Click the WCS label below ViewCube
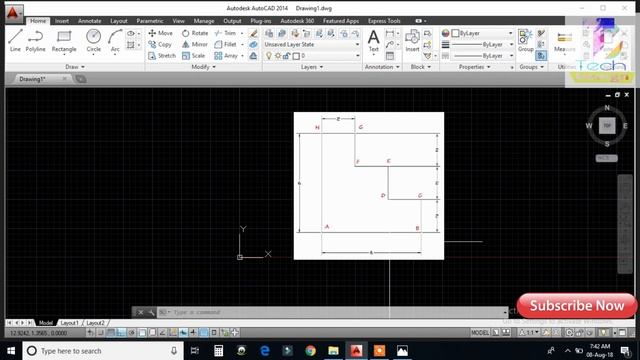640x360 pixels. [x=606, y=158]
